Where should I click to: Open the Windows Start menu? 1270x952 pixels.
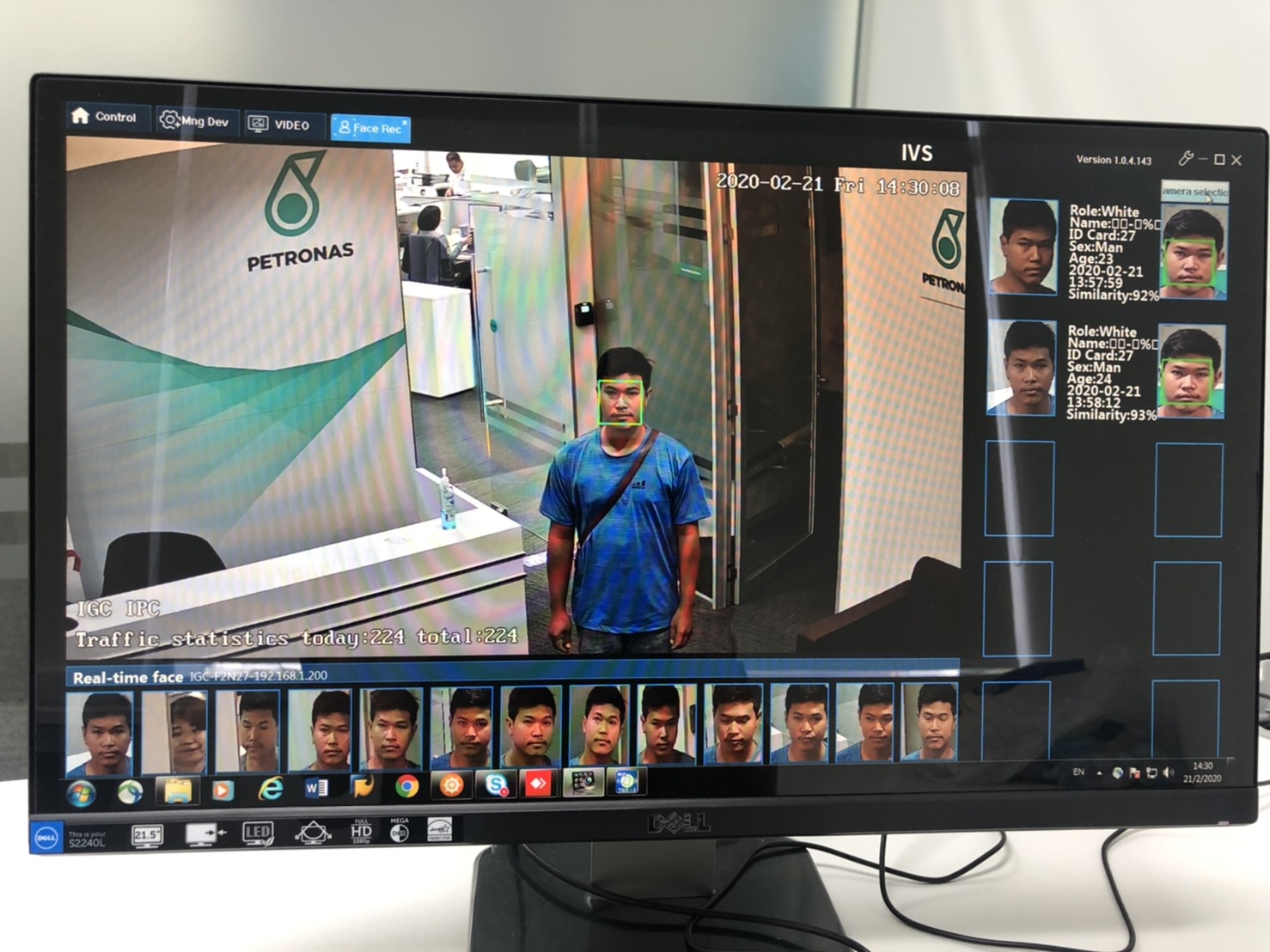[x=82, y=792]
